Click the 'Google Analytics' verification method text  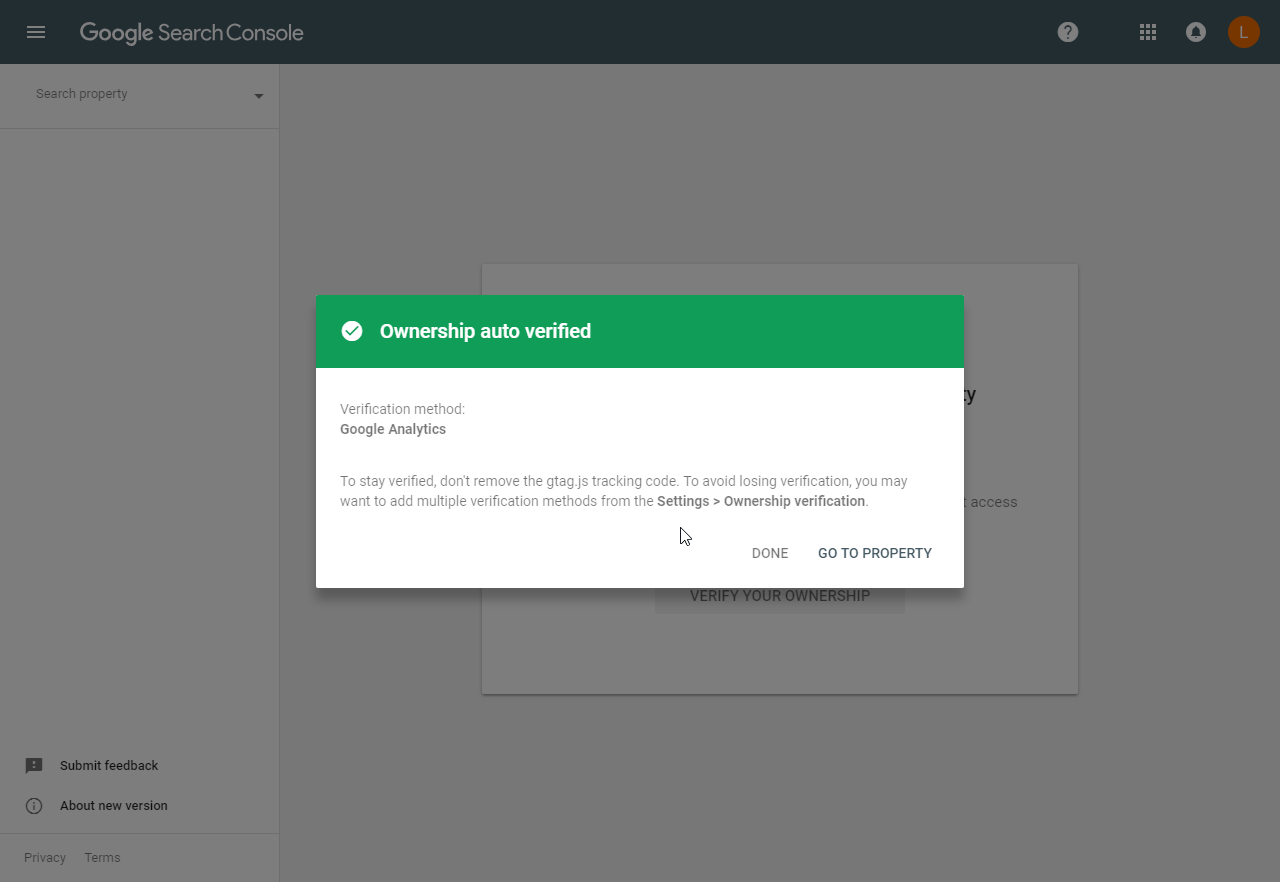pos(393,429)
